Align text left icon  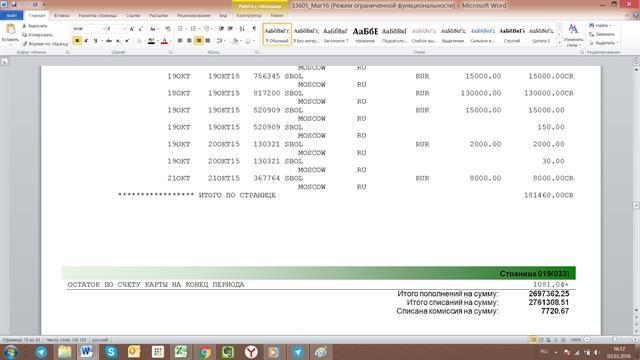[180, 41]
